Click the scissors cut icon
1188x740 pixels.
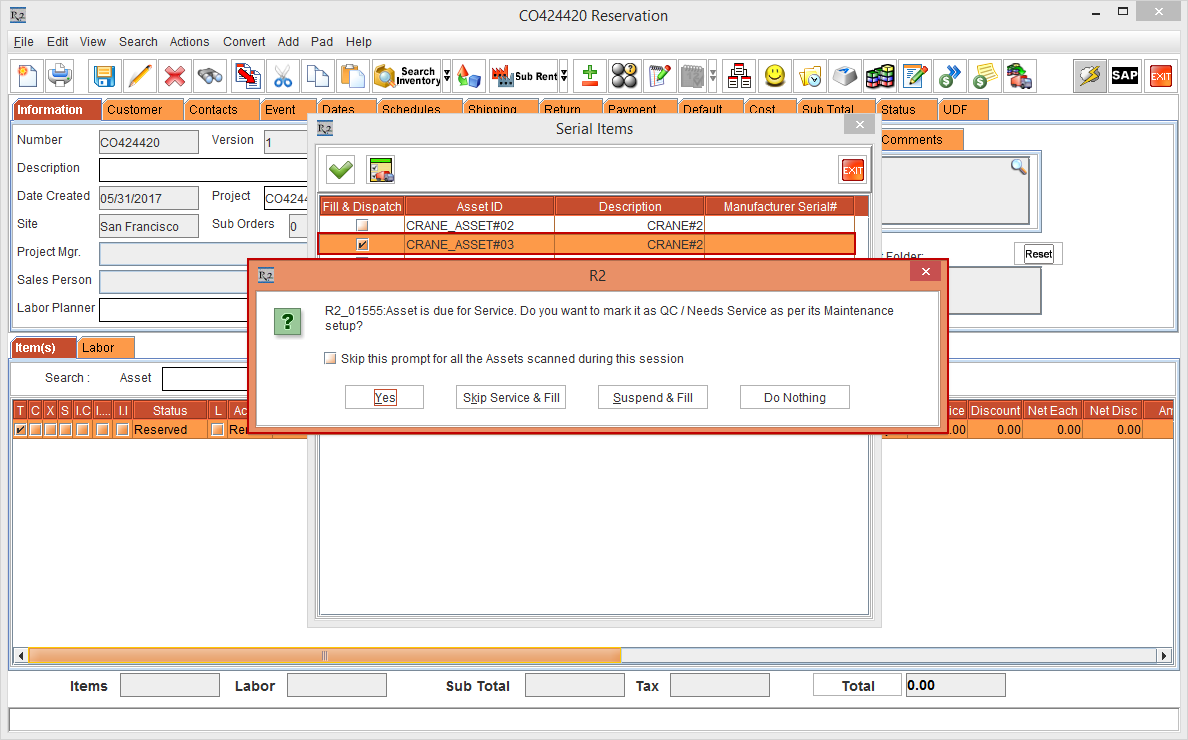283,76
